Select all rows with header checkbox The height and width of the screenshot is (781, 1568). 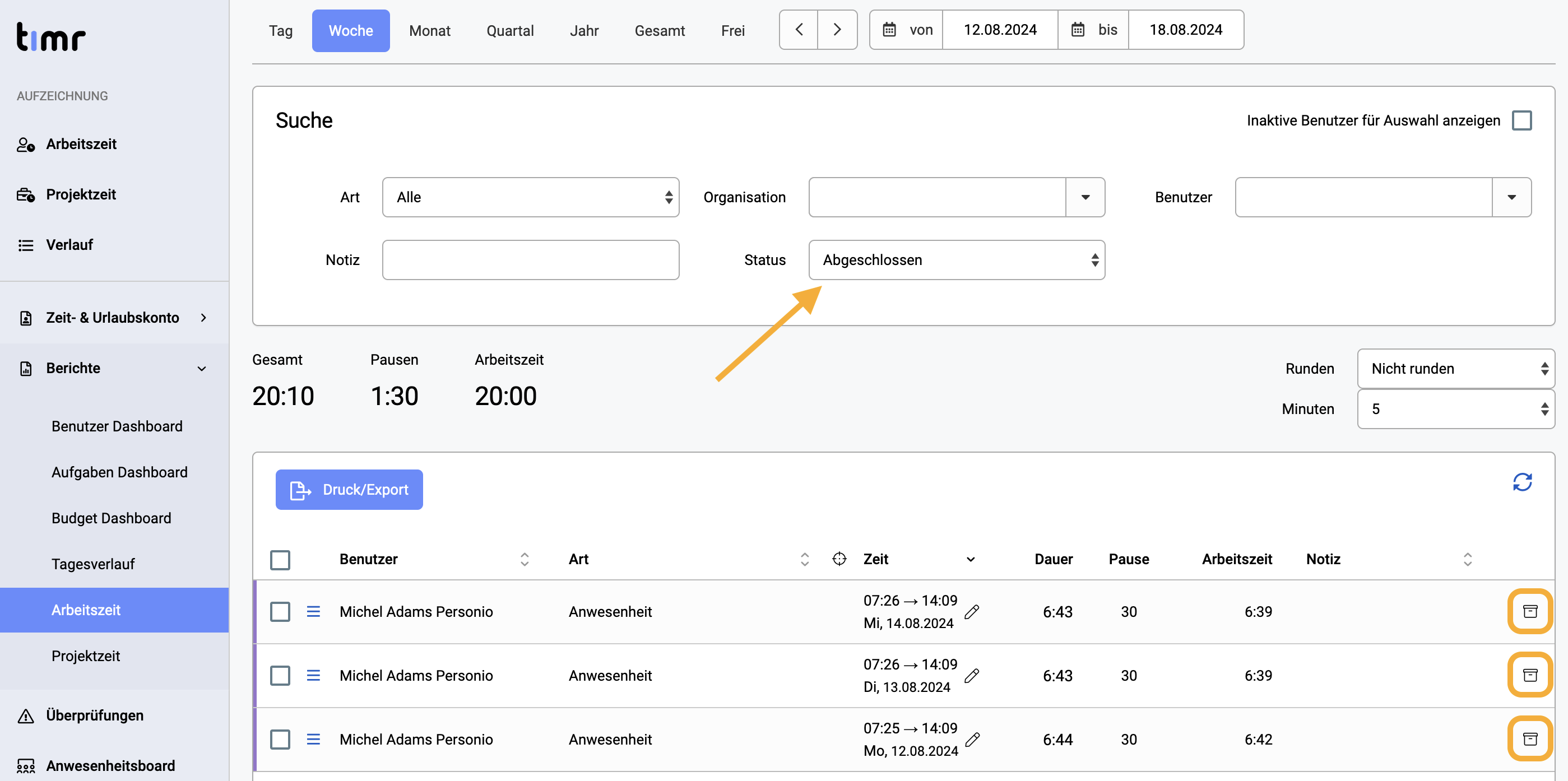[x=280, y=560]
